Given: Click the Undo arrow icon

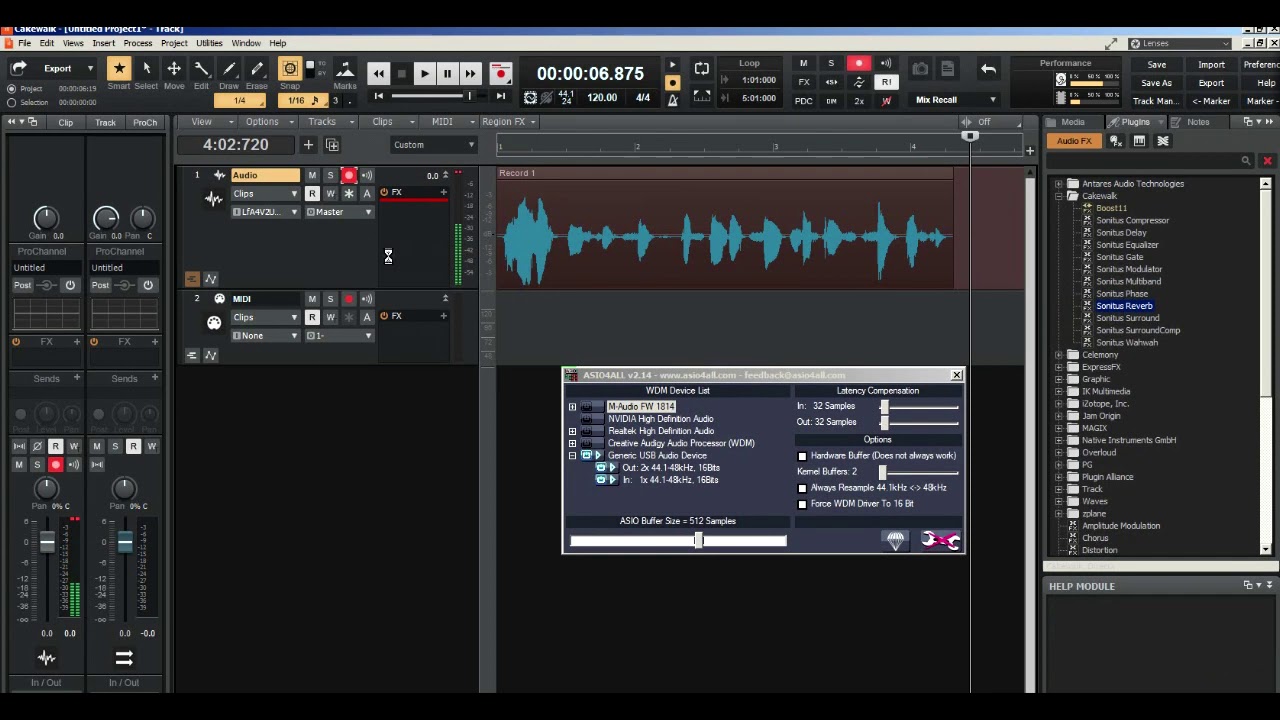Looking at the screenshot, I should click(x=988, y=69).
